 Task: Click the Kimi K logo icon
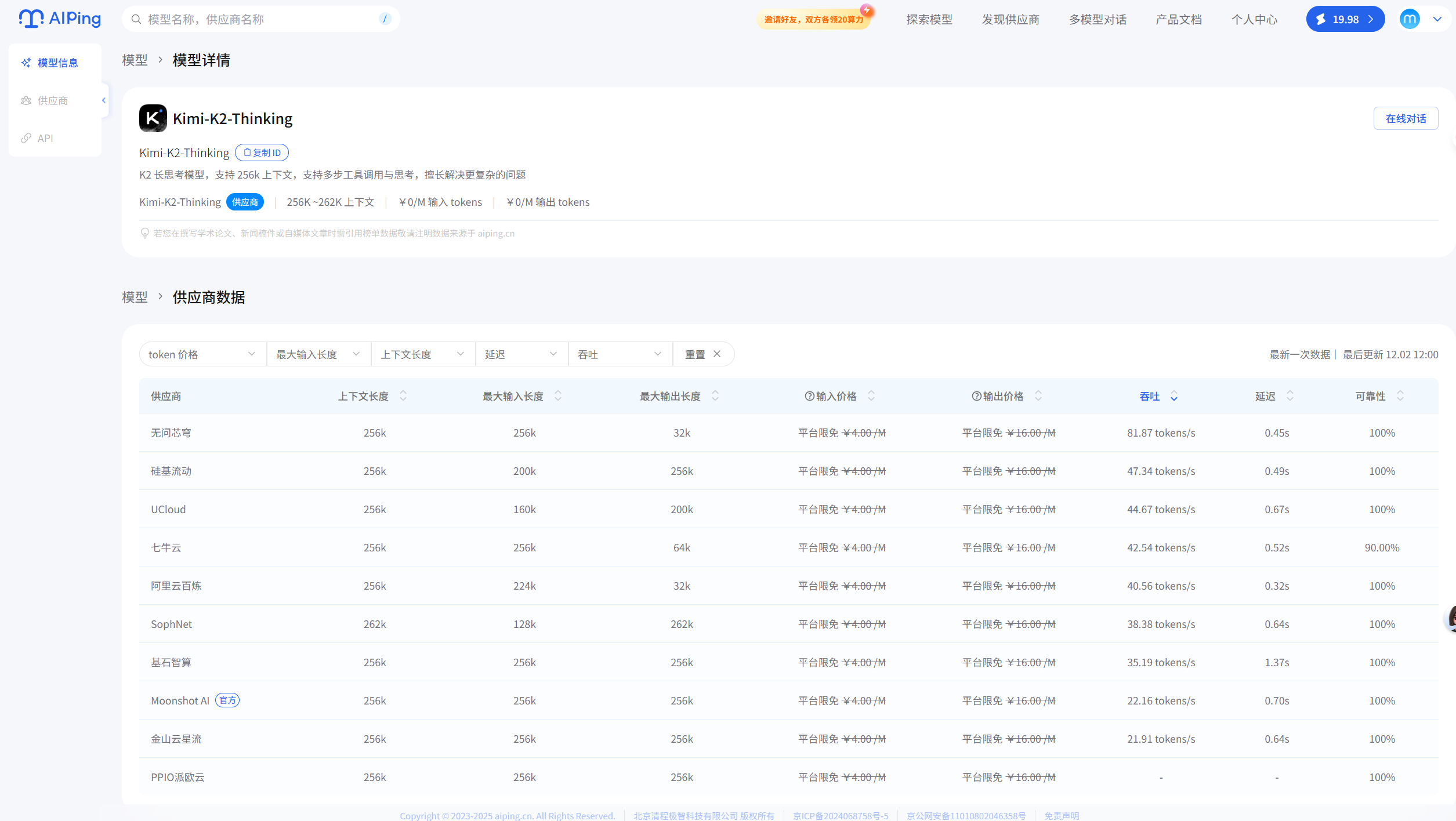coord(153,118)
